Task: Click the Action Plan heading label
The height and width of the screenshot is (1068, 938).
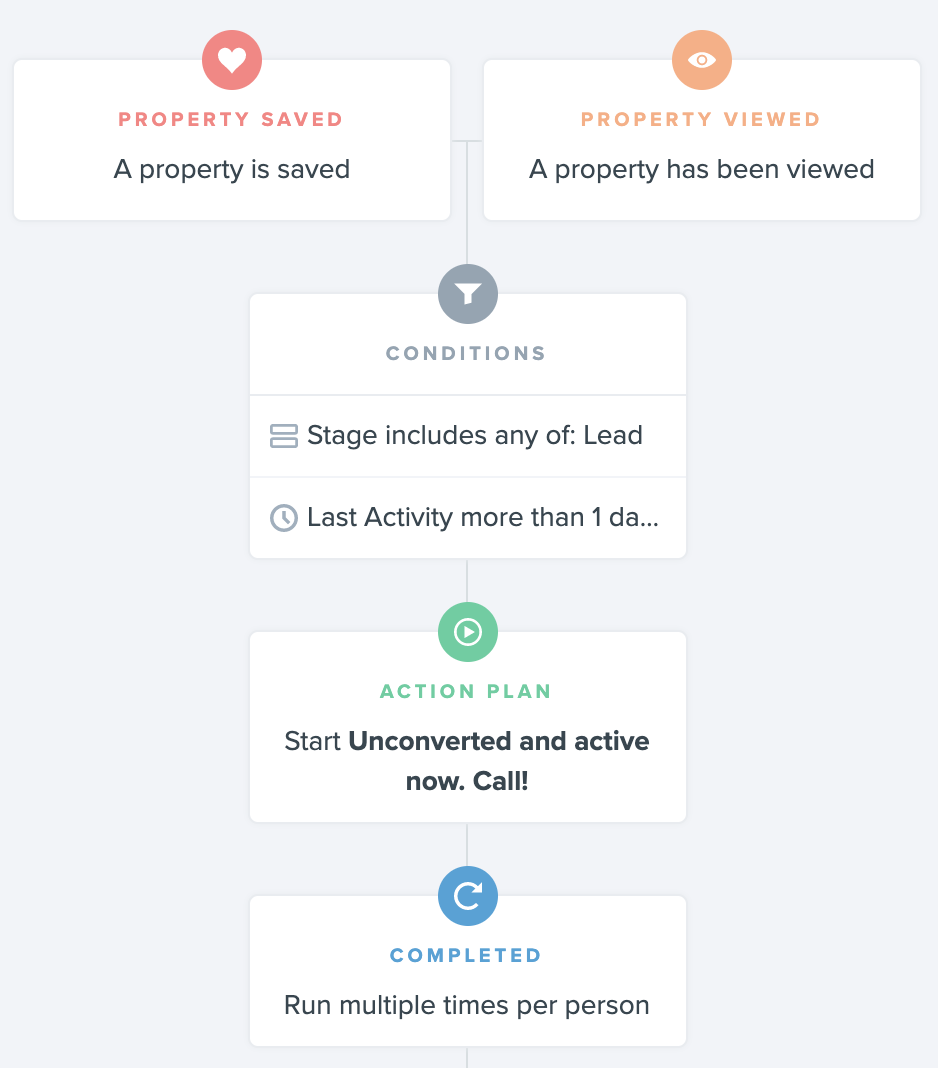Action: point(466,691)
